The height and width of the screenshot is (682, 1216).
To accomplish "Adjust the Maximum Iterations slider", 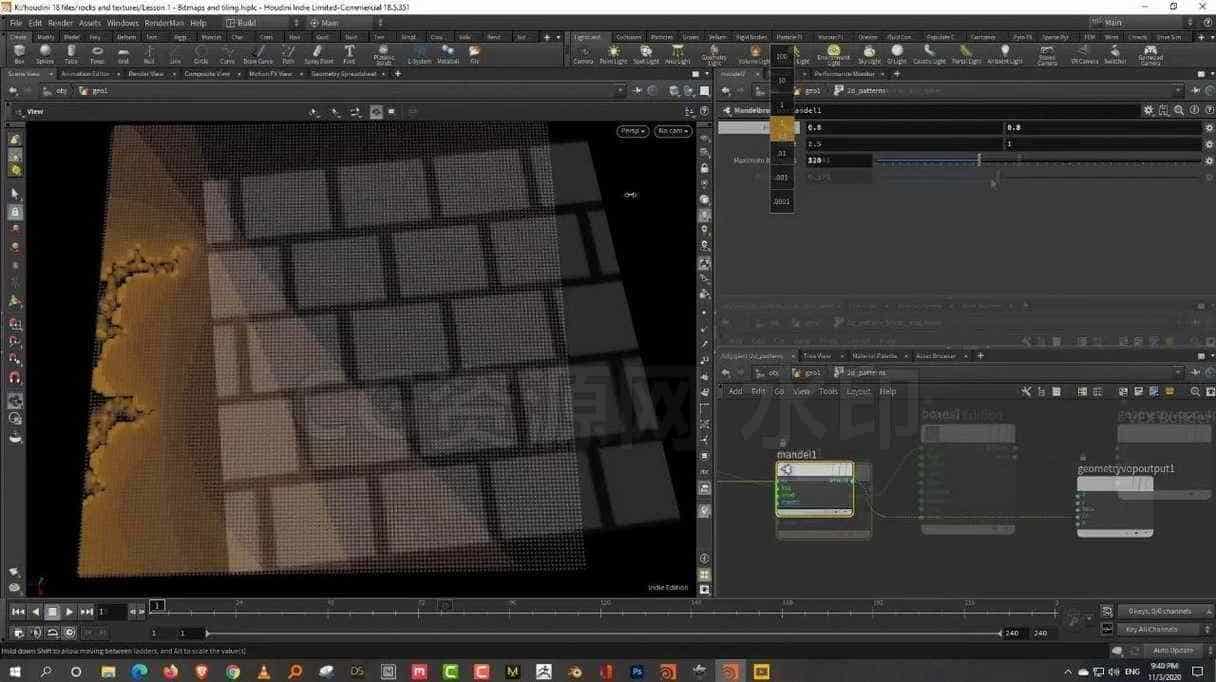I will (1038, 160).
